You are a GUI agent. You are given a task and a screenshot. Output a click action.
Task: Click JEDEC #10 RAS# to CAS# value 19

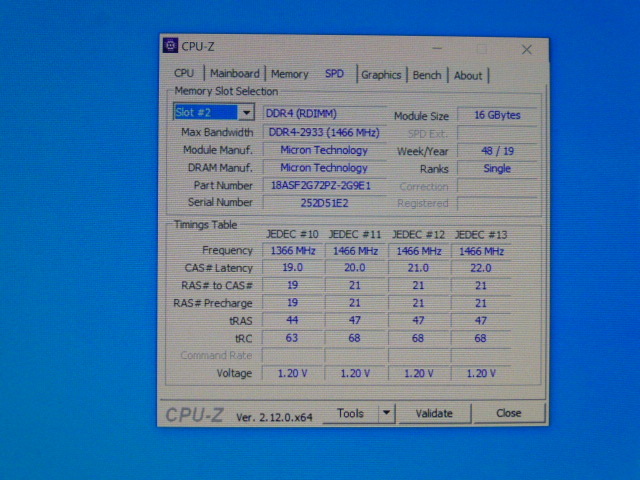pyautogui.click(x=293, y=285)
